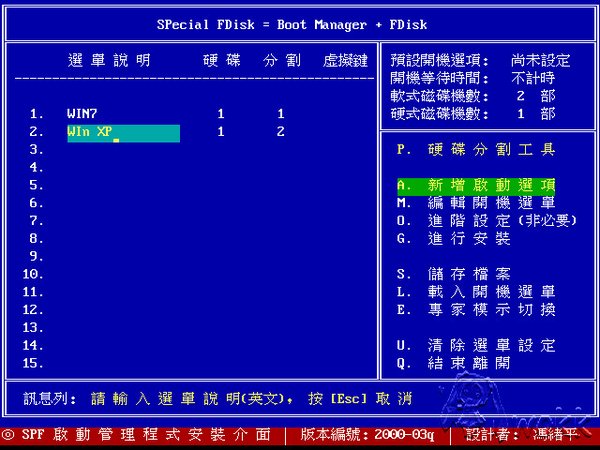Click empty boot slot number 9.

[37, 256]
